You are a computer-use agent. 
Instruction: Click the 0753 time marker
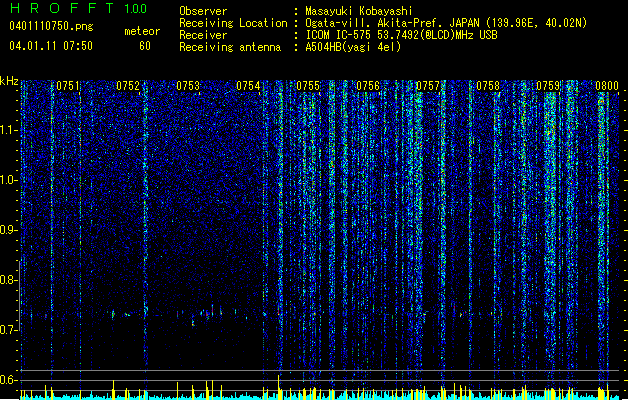tap(188, 86)
